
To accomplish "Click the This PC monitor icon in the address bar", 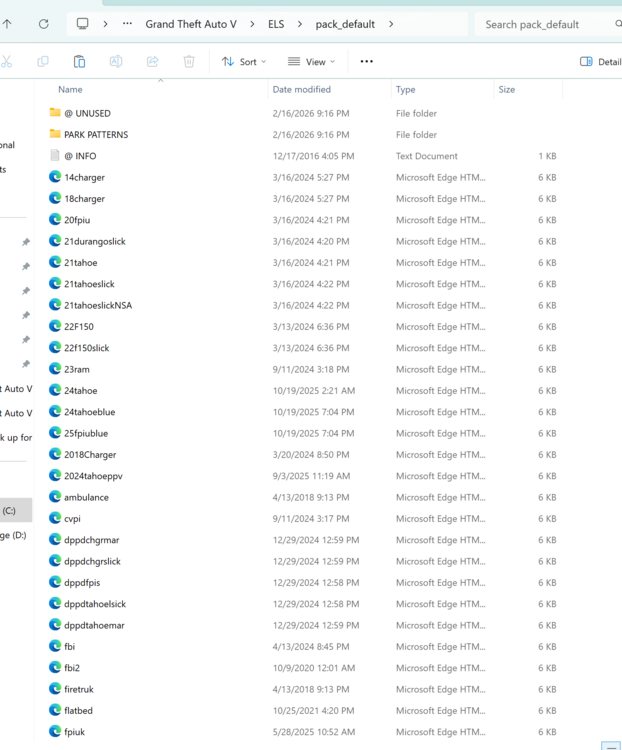I will (83, 24).
